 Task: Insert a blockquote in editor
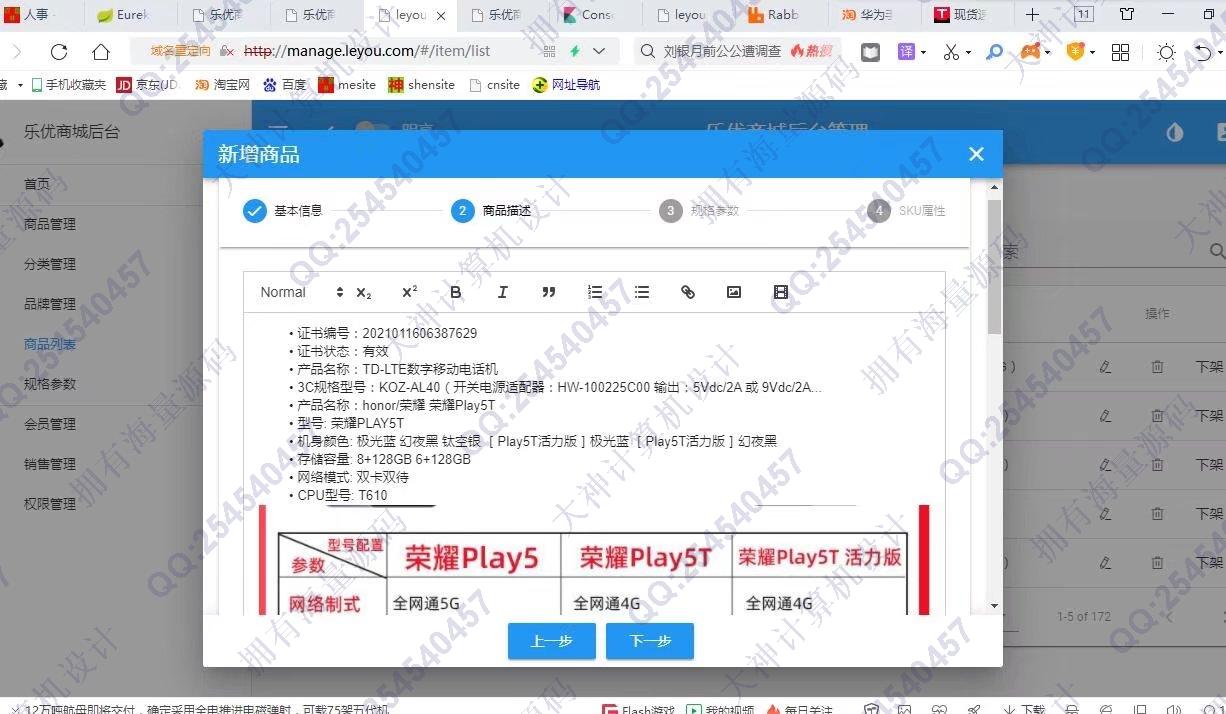[548, 292]
